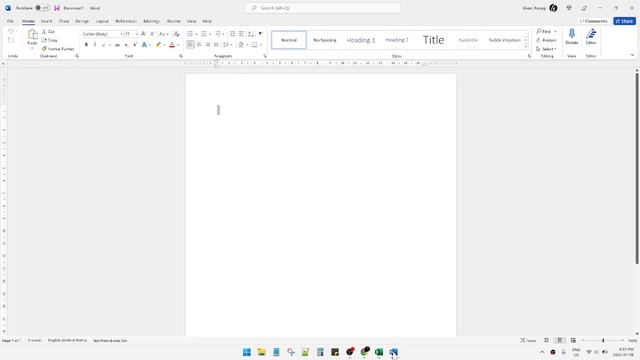Toggle show paragraph marks
The height and width of the screenshot is (360, 640).
(260, 34)
